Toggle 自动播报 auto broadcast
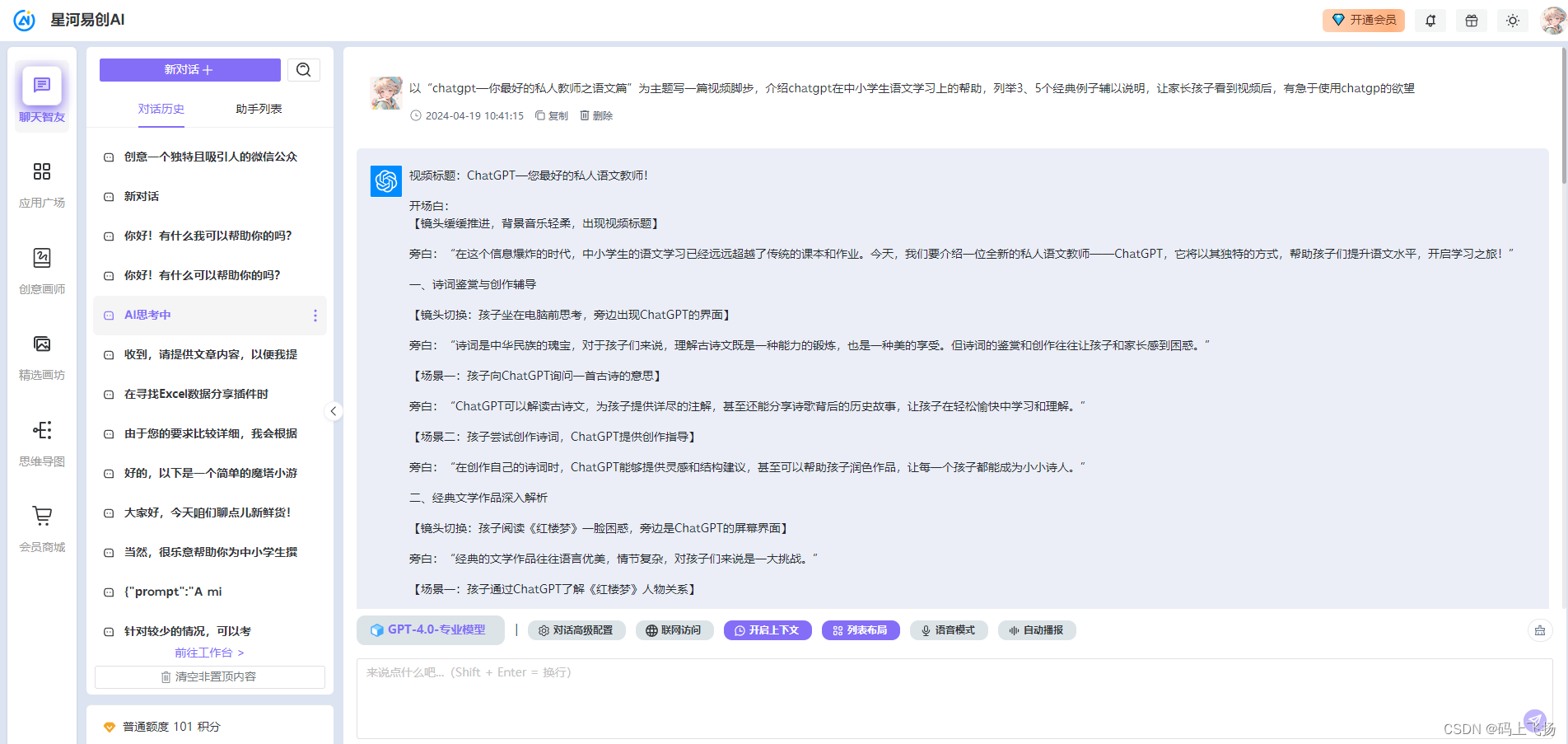The height and width of the screenshot is (744, 1568). click(1037, 630)
